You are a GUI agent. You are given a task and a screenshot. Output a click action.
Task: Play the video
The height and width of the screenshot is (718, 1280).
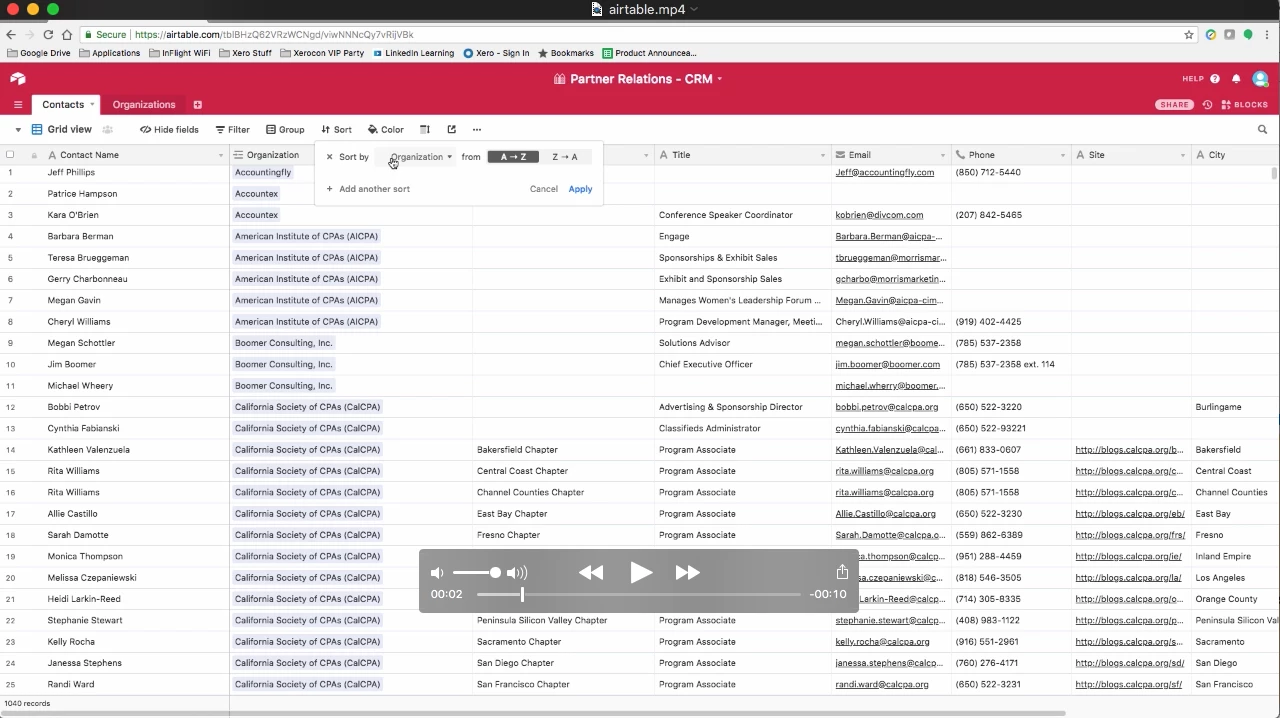click(x=640, y=572)
